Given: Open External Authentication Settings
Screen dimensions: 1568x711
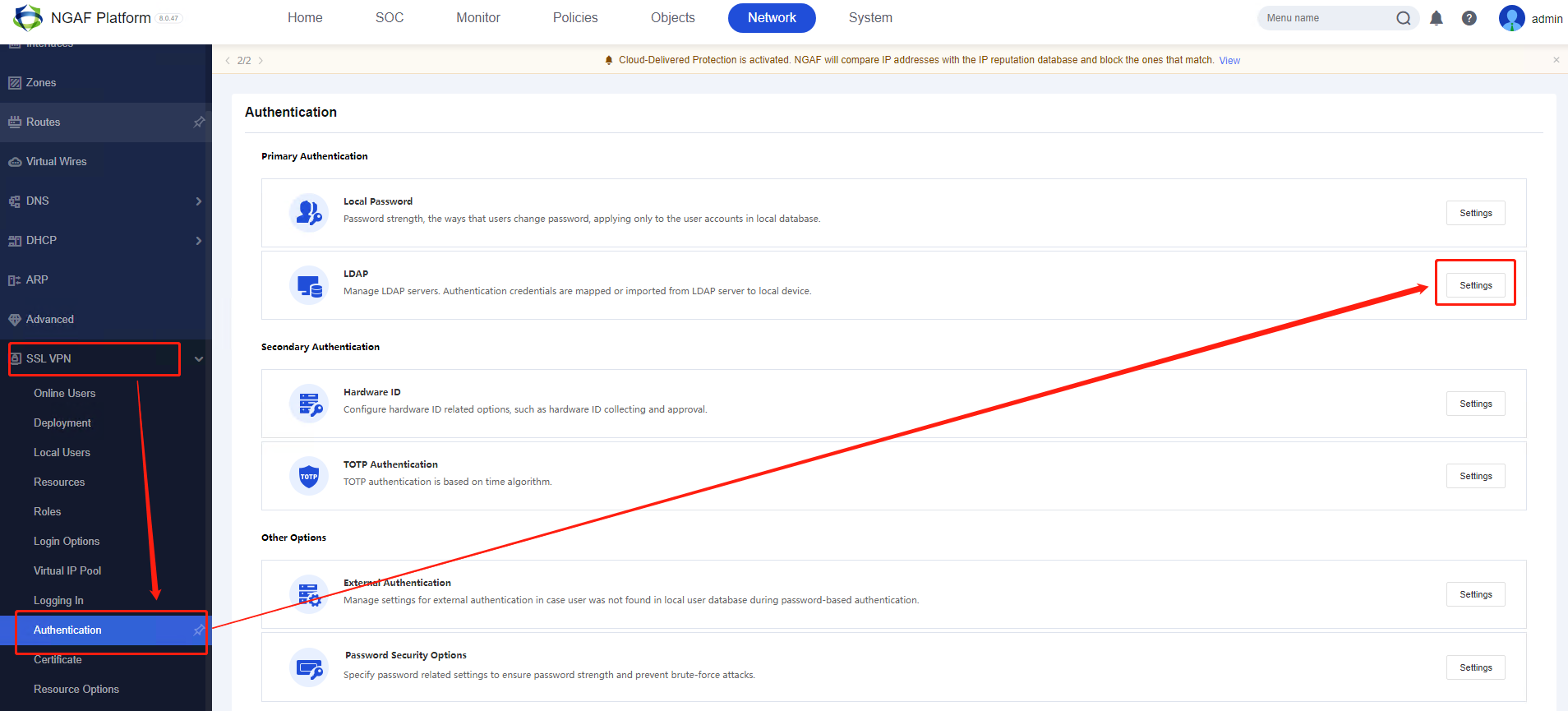Looking at the screenshot, I should pyautogui.click(x=1476, y=594).
